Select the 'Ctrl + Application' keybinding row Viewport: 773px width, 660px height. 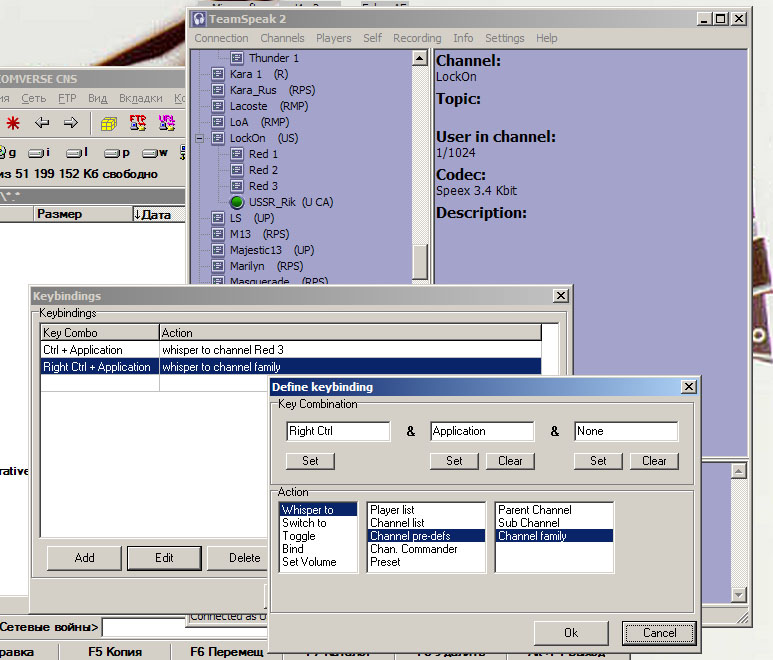pos(291,350)
